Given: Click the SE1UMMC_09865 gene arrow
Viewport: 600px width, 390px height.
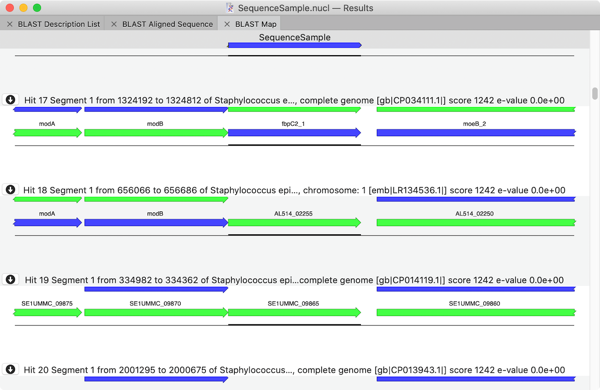Looking at the screenshot, I should pyautogui.click(x=294, y=313).
